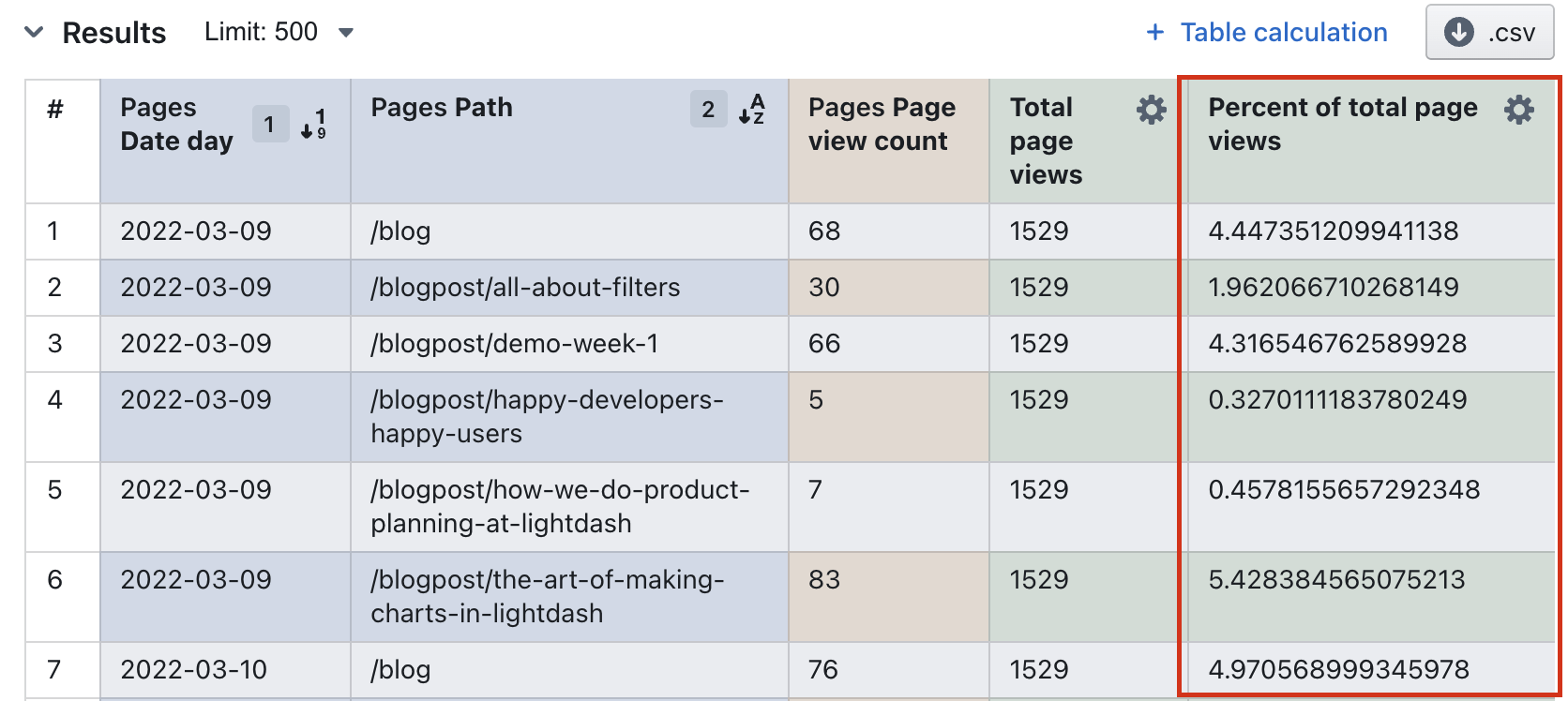This screenshot has height=701, width=1568.
Task: Click the Pages Path column header
Action: click(x=442, y=108)
